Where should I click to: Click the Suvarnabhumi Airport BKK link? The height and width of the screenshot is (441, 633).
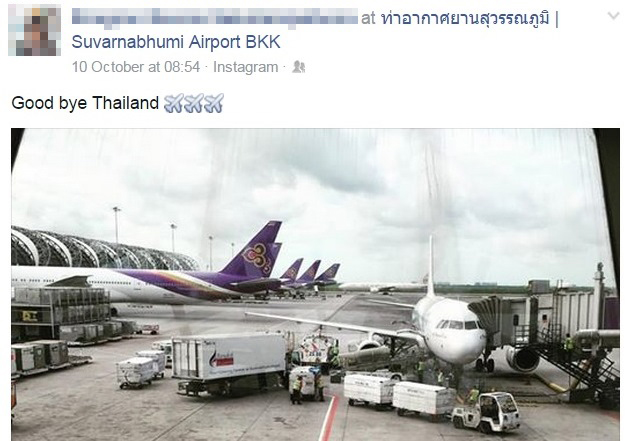[176, 42]
